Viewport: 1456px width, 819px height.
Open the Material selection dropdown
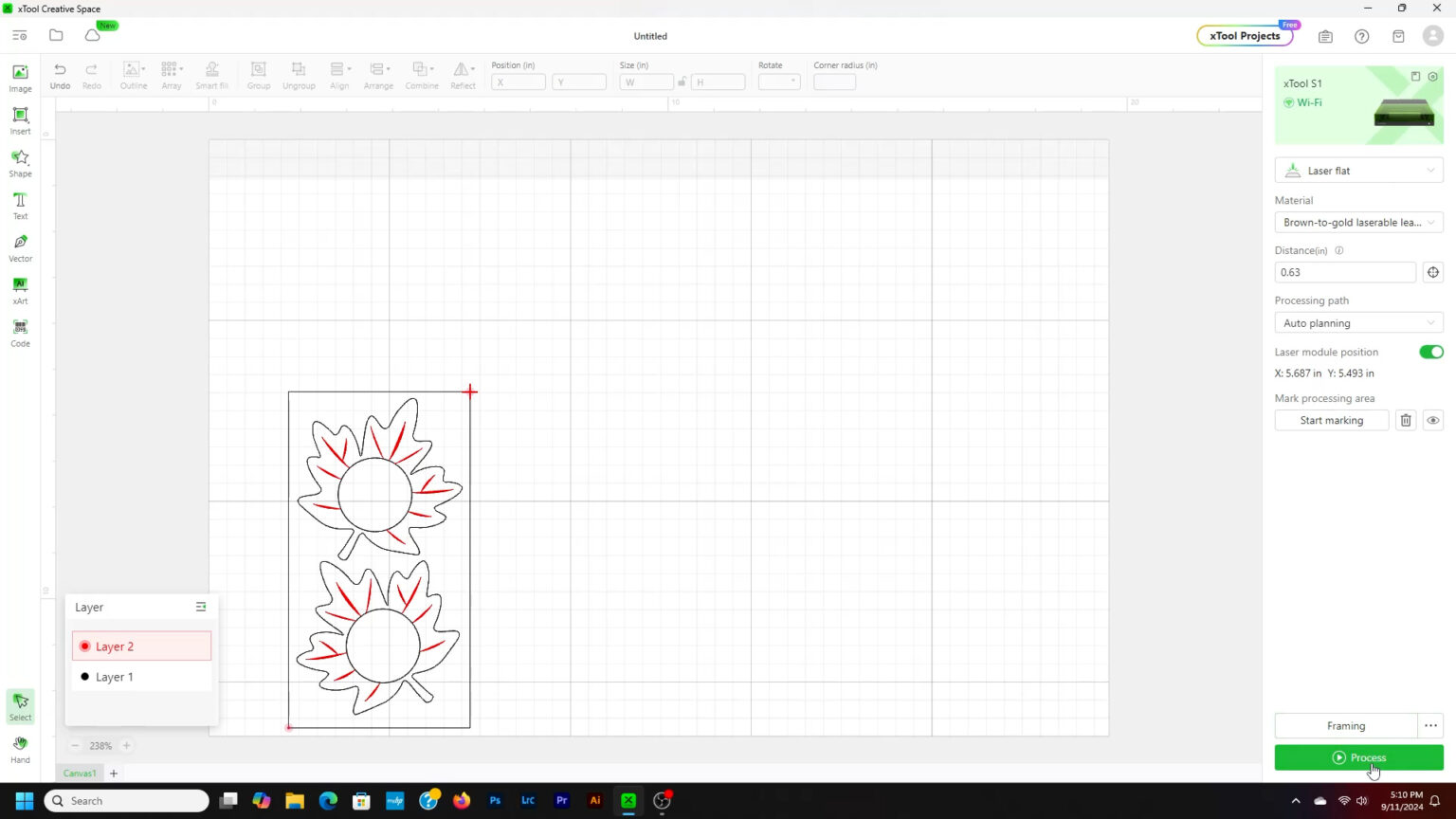pos(1358,223)
